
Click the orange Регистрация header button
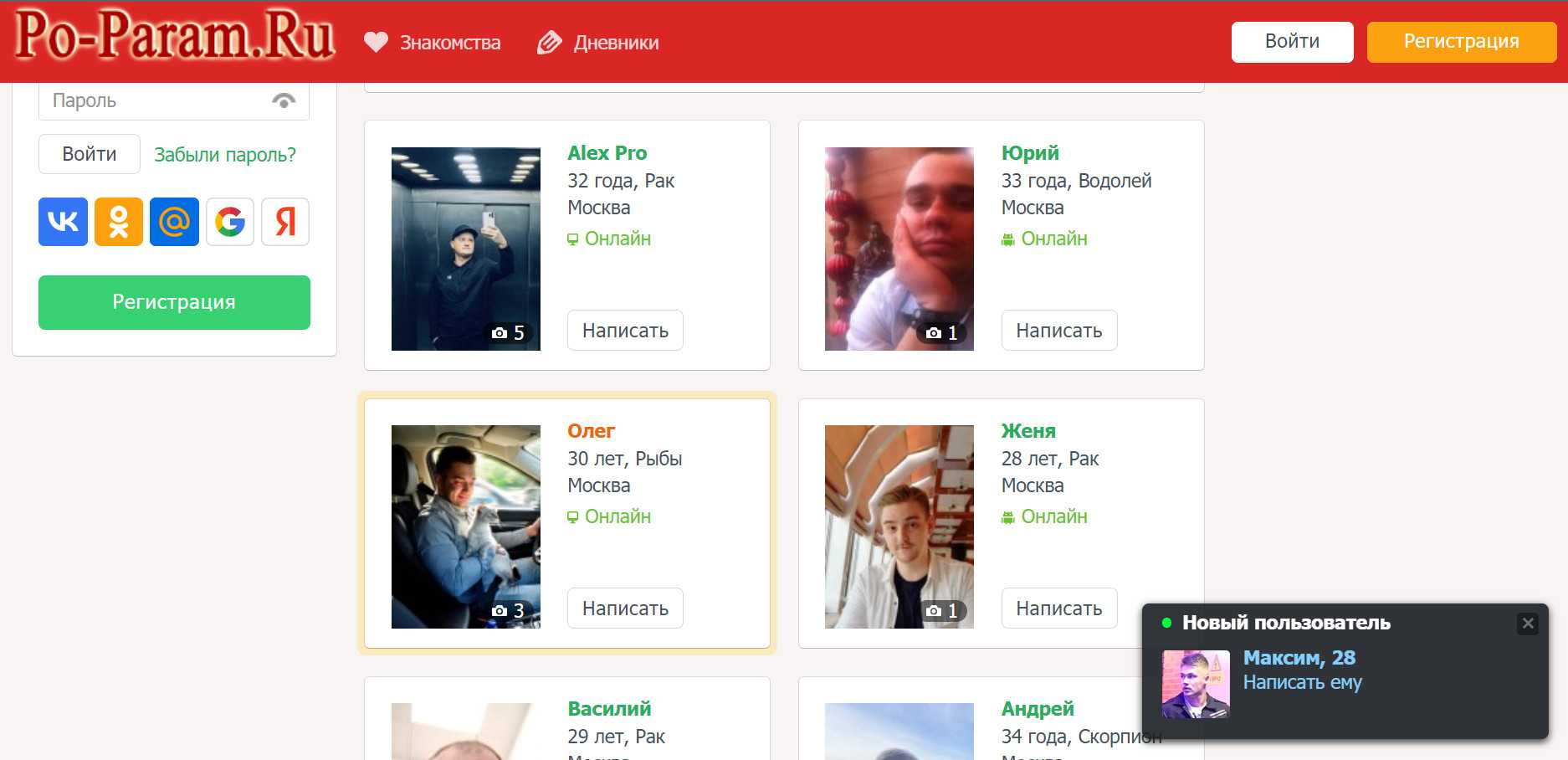click(x=1461, y=42)
